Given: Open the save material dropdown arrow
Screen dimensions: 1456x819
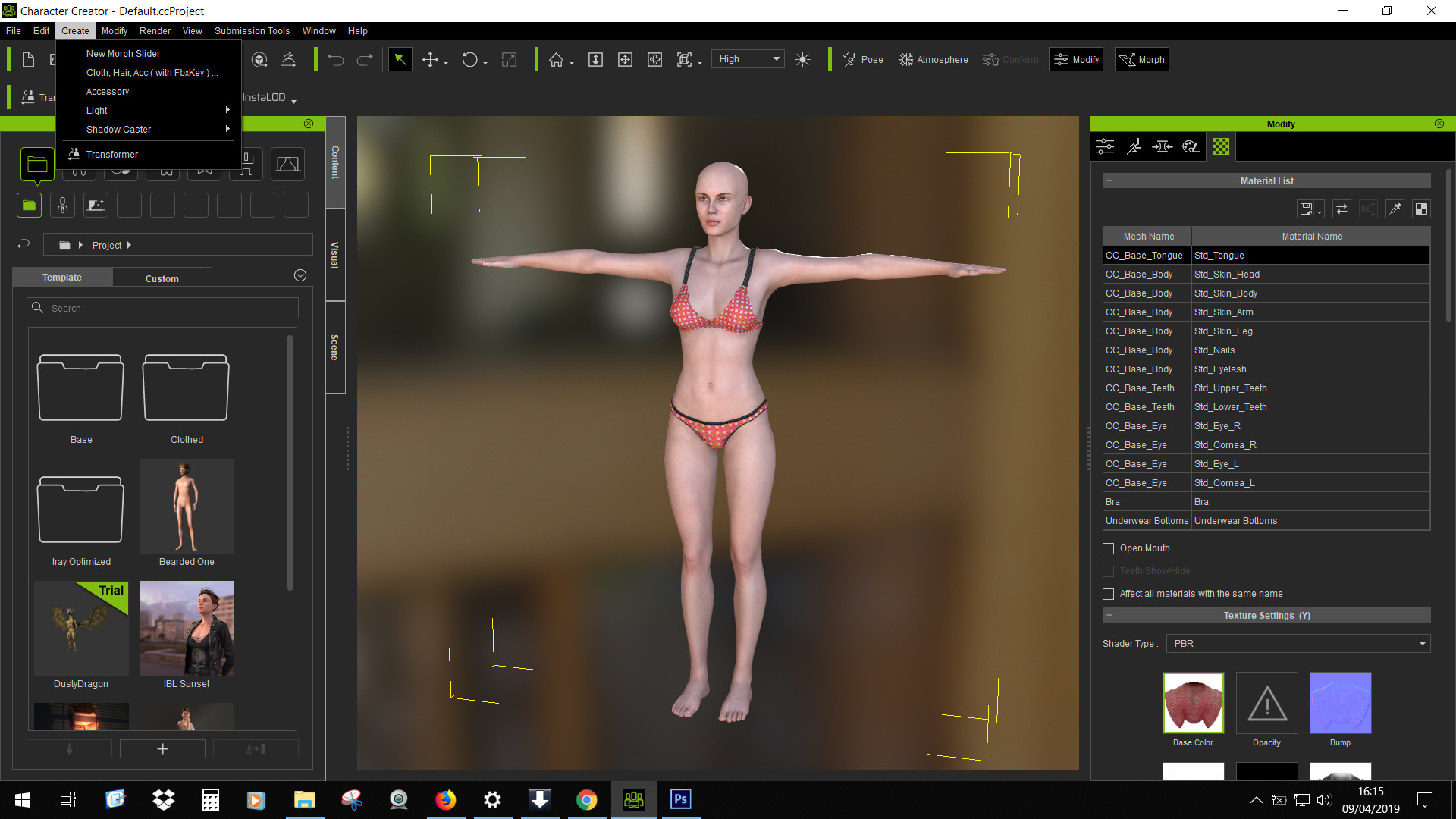Looking at the screenshot, I should [1319, 213].
